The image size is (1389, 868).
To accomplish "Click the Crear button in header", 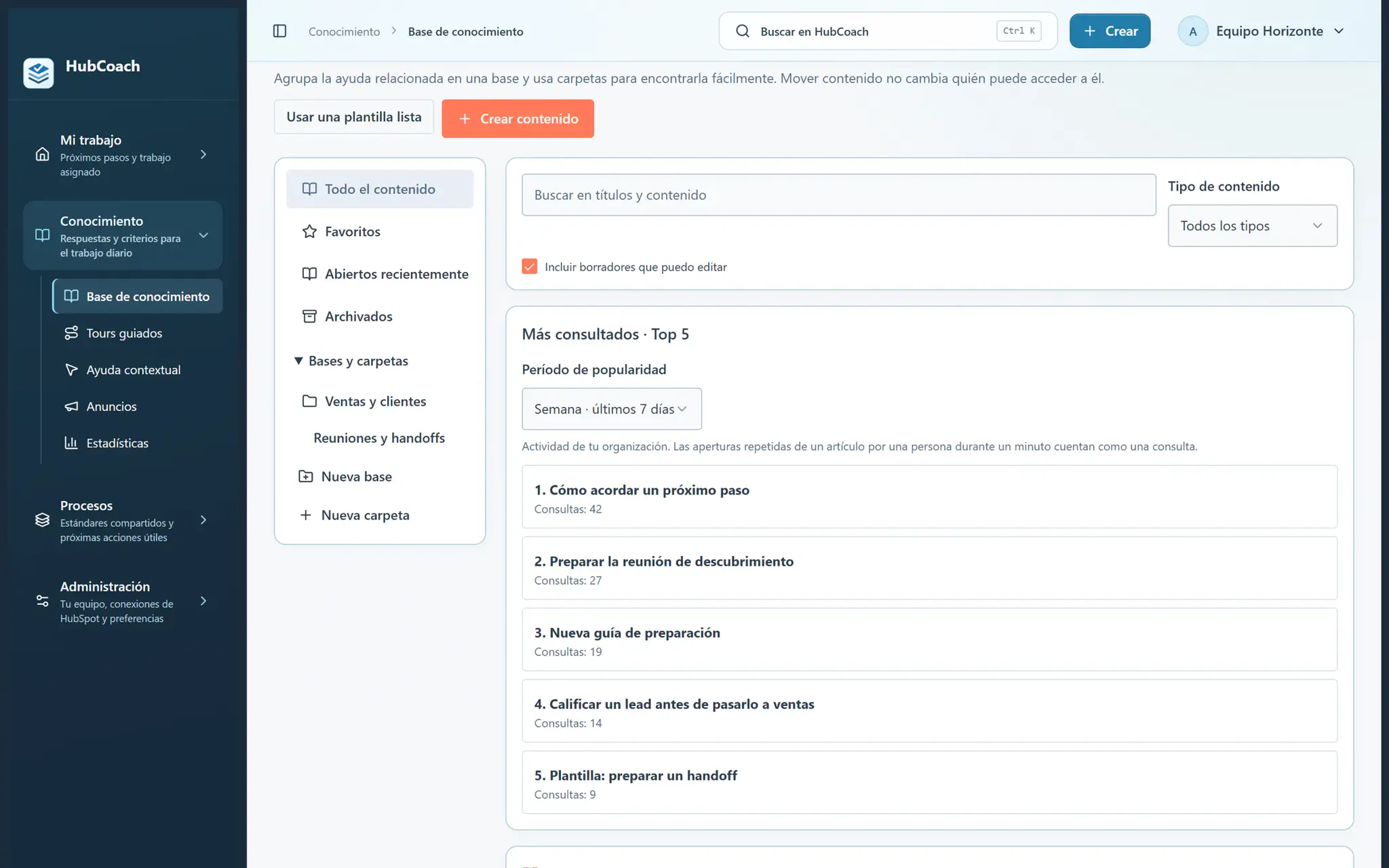I will tap(1110, 31).
